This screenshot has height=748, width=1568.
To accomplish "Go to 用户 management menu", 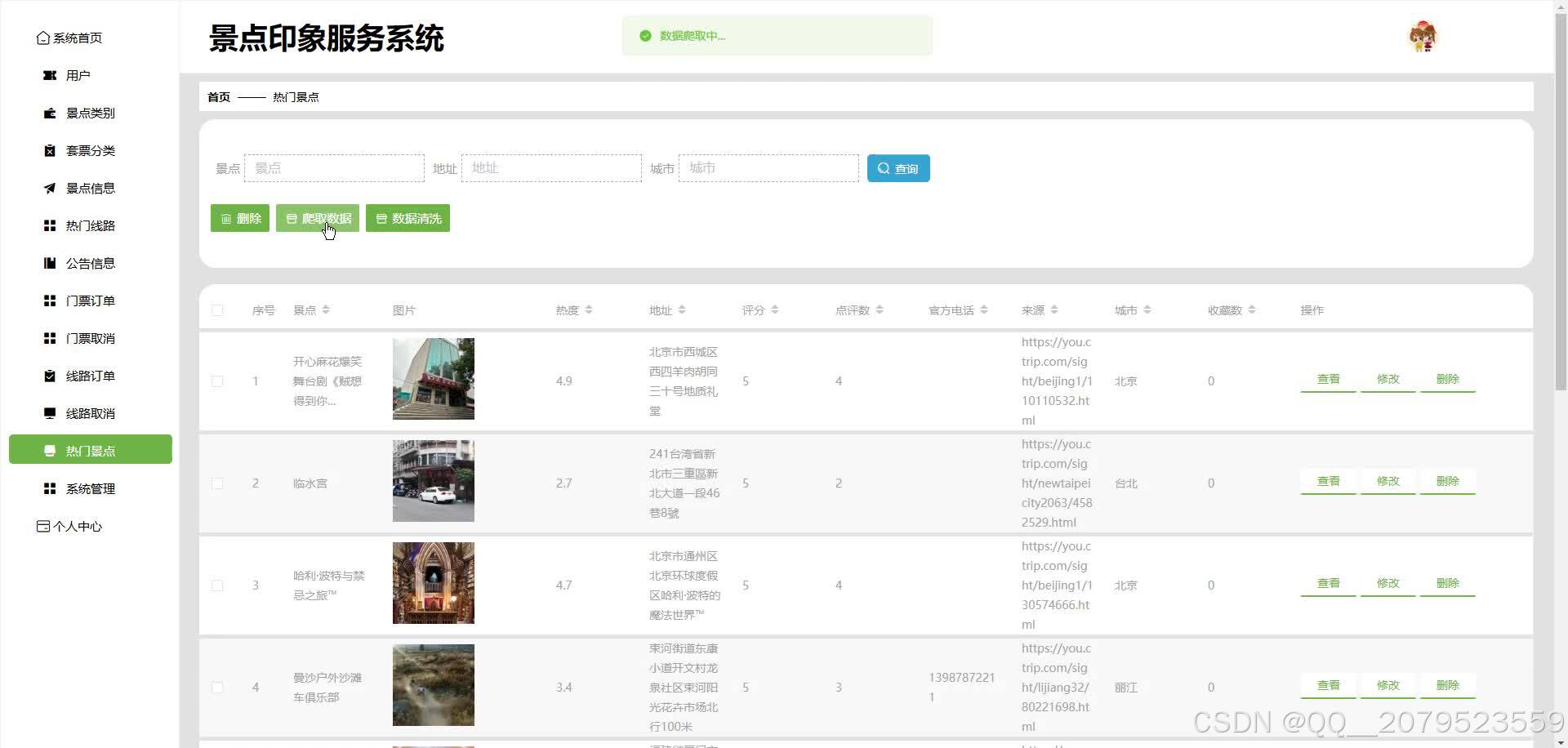I will (x=78, y=76).
